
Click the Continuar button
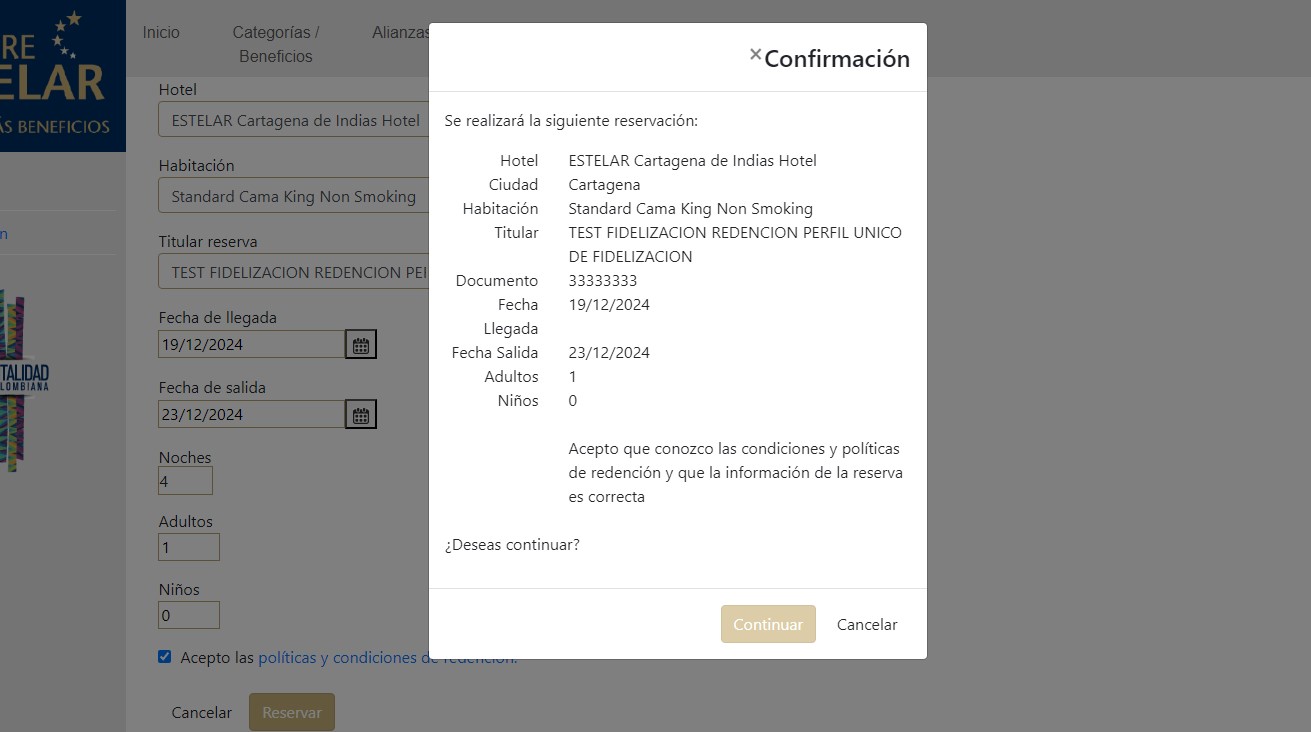(x=768, y=624)
